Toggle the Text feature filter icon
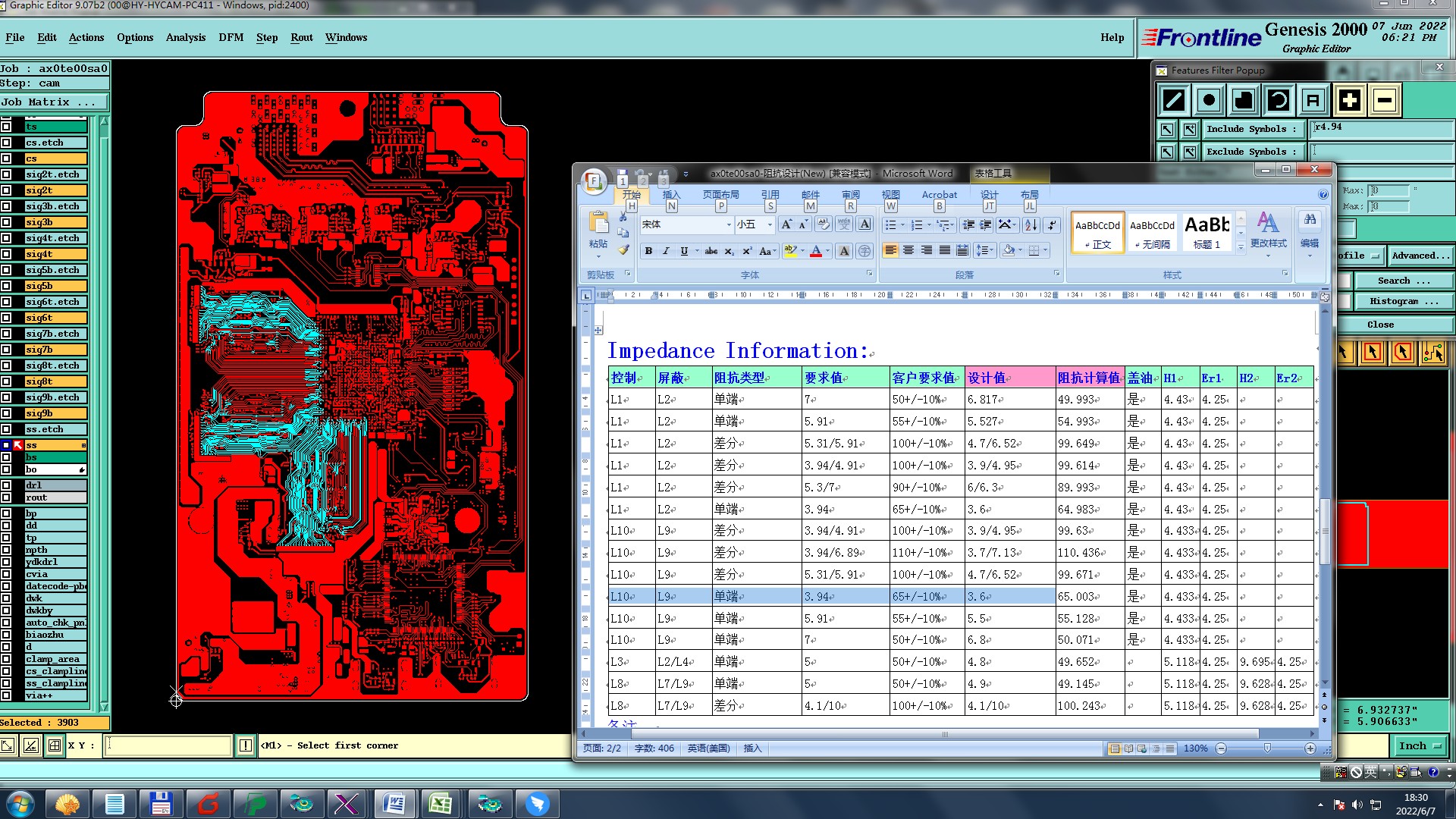This screenshot has height=819, width=1456. tap(1313, 100)
